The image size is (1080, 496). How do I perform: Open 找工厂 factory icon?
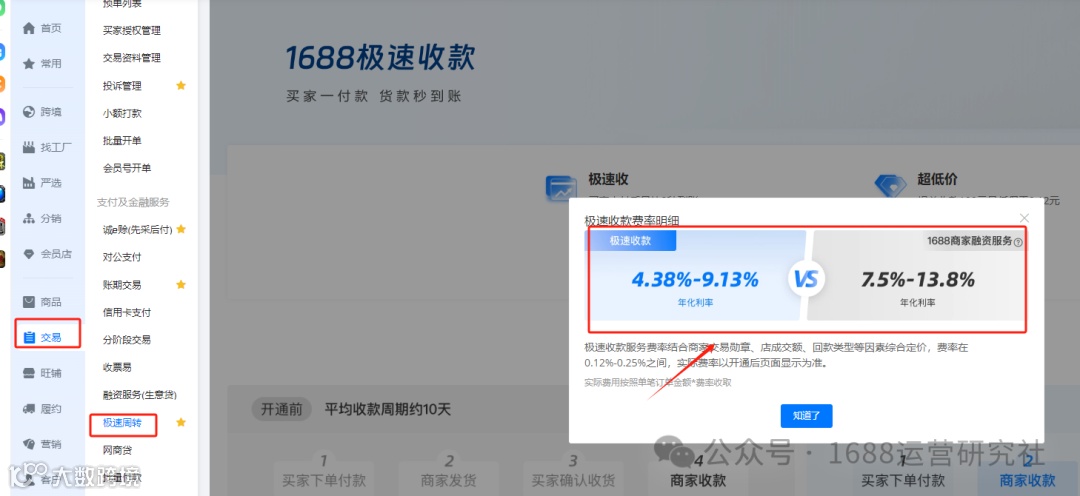pyautogui.click(x=28, y=147)
